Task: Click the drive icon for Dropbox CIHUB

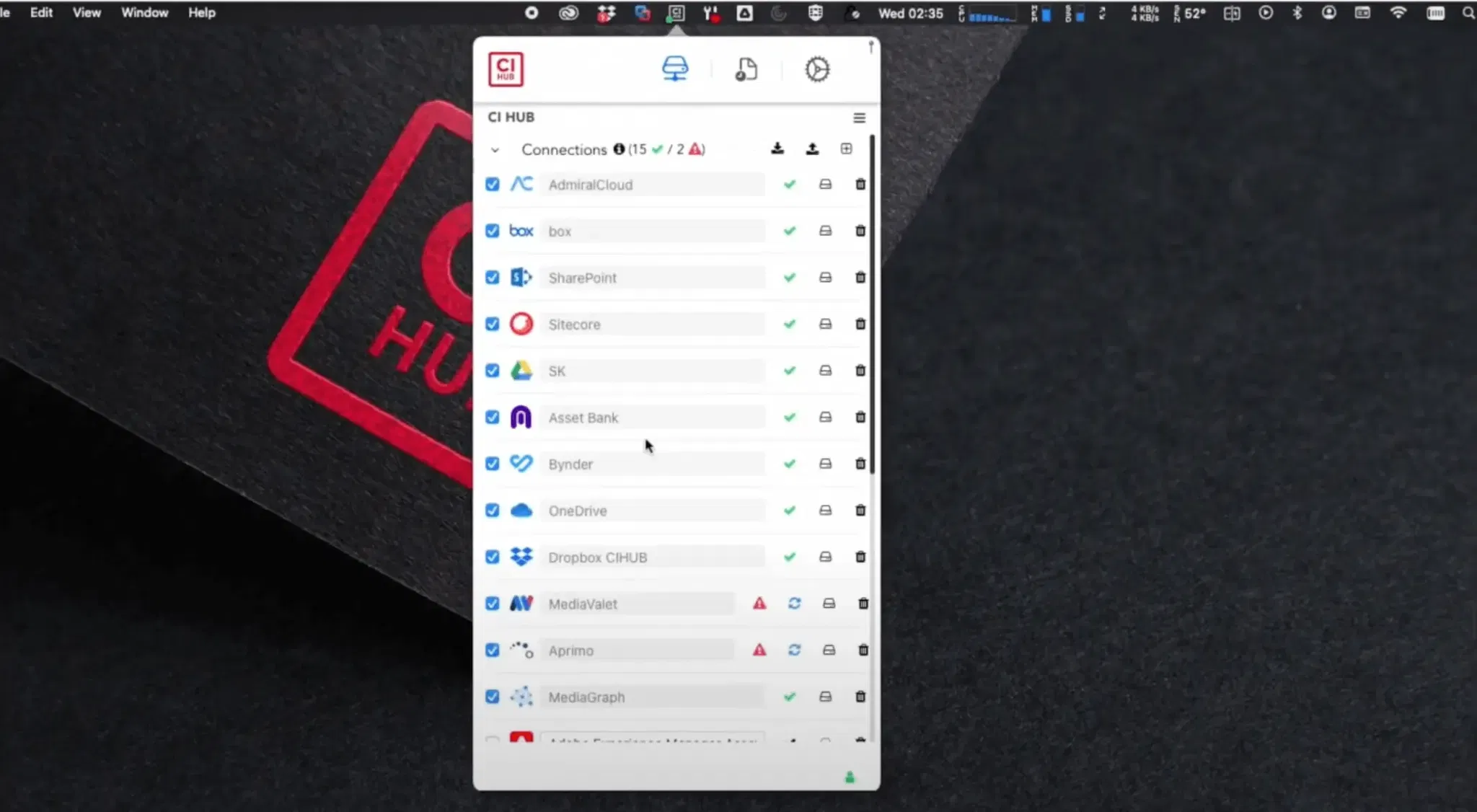Action: click(x=826, y=557)
